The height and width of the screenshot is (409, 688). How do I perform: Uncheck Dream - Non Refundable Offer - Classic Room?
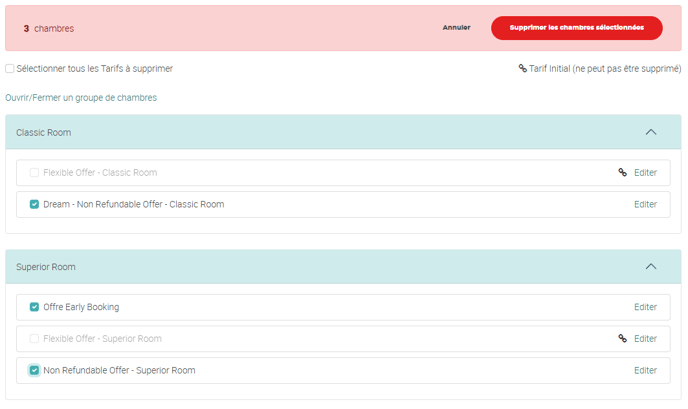35,204
